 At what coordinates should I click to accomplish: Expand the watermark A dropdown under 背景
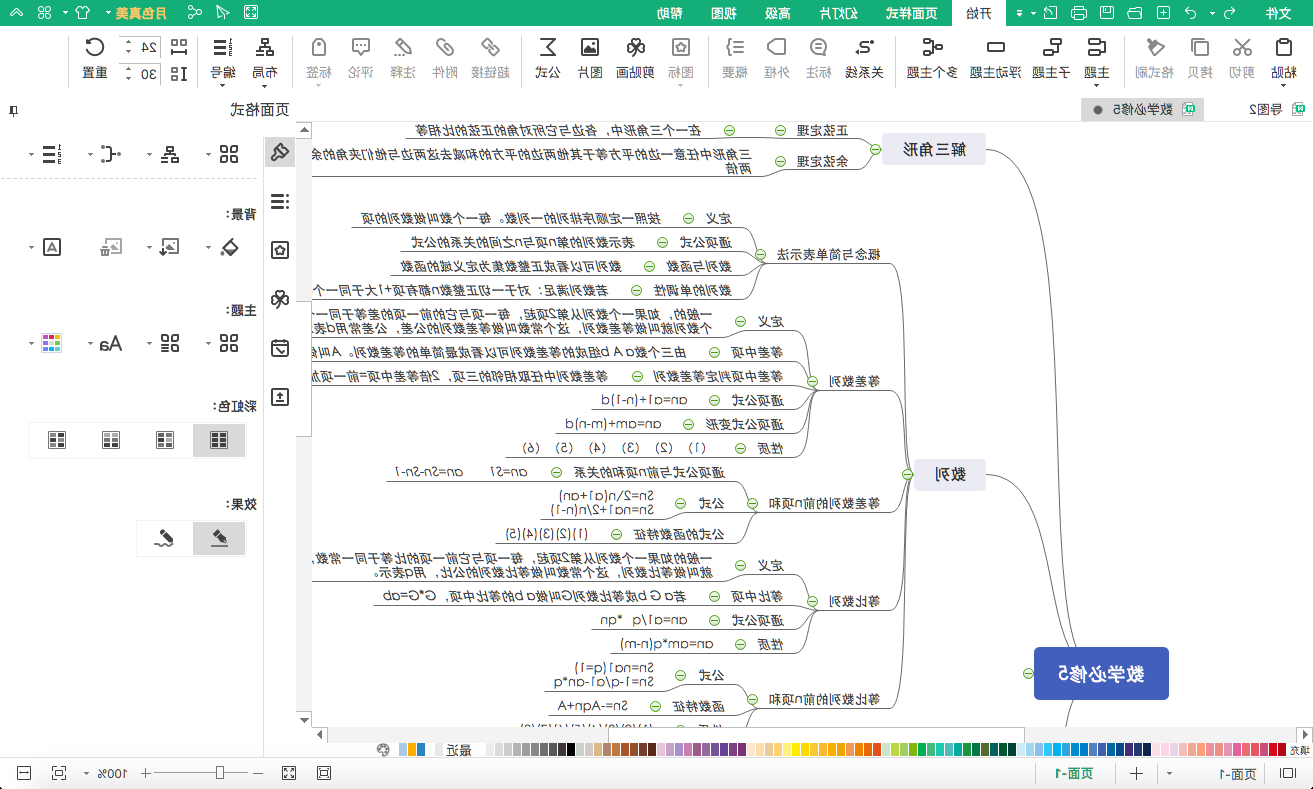pos(31,247)
